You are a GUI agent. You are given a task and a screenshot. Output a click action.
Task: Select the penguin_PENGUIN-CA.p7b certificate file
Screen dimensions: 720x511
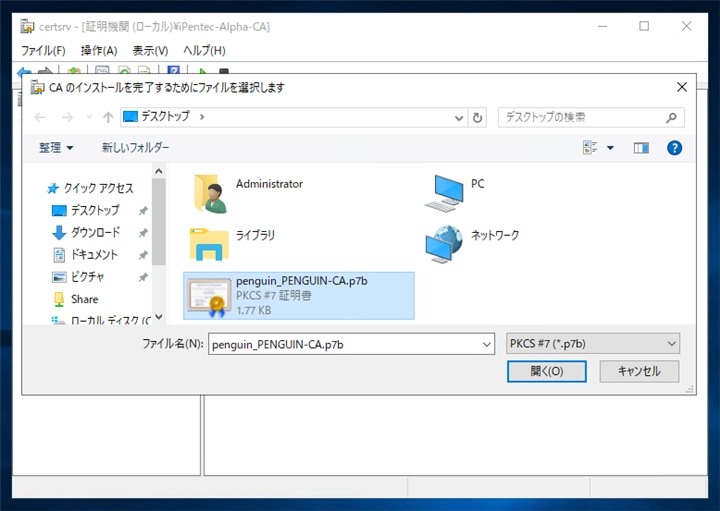coord(299,295)
